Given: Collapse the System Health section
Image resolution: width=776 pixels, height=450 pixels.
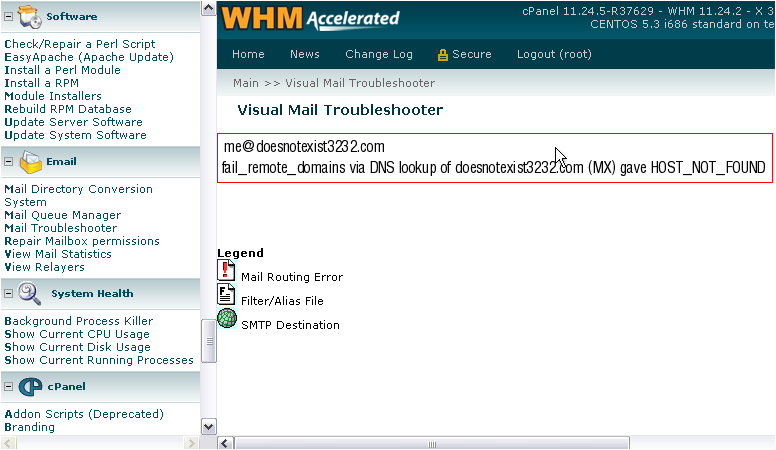Looking at the screenshot, I should (x=8, y=294).
